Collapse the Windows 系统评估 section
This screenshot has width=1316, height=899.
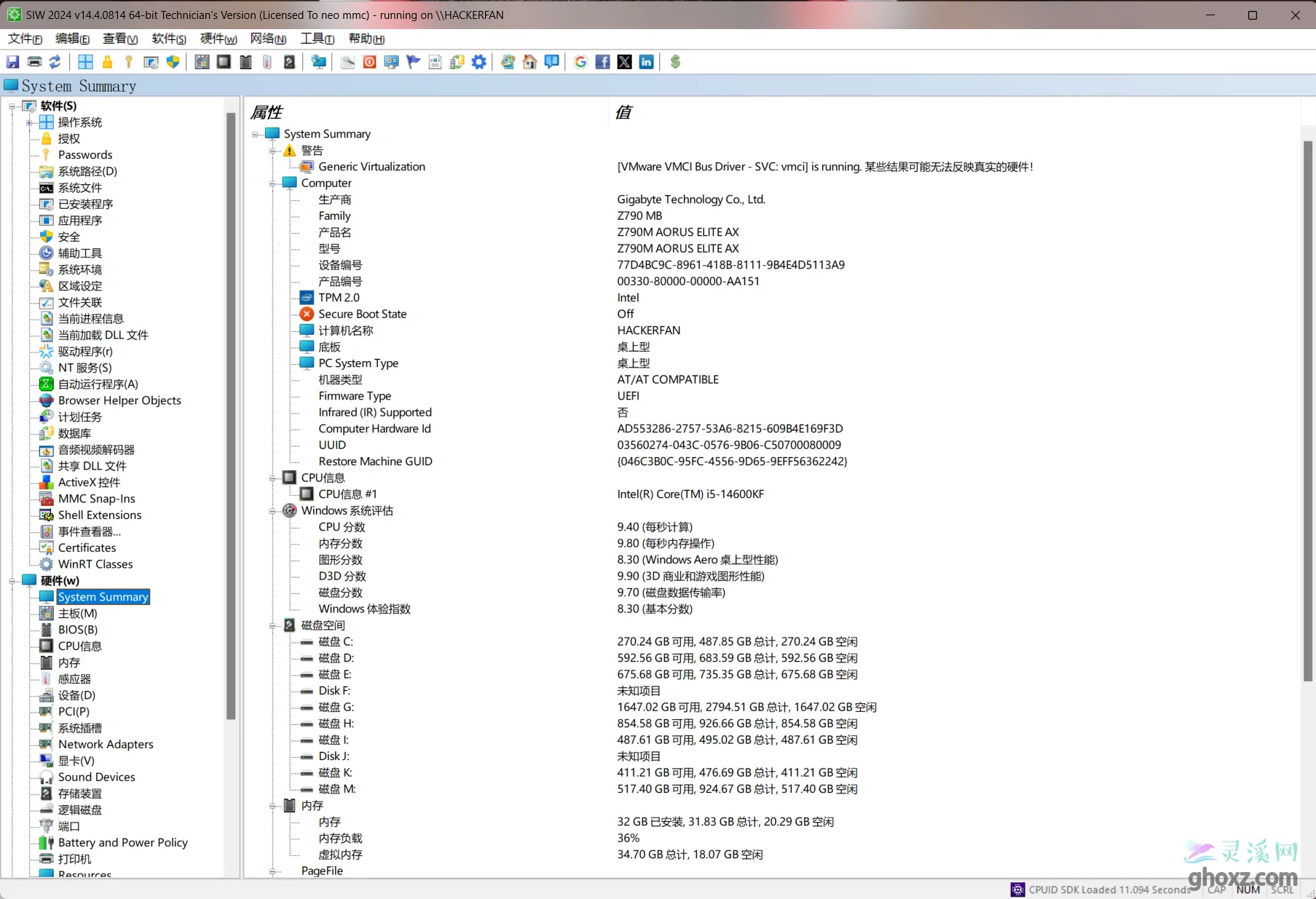273,511
